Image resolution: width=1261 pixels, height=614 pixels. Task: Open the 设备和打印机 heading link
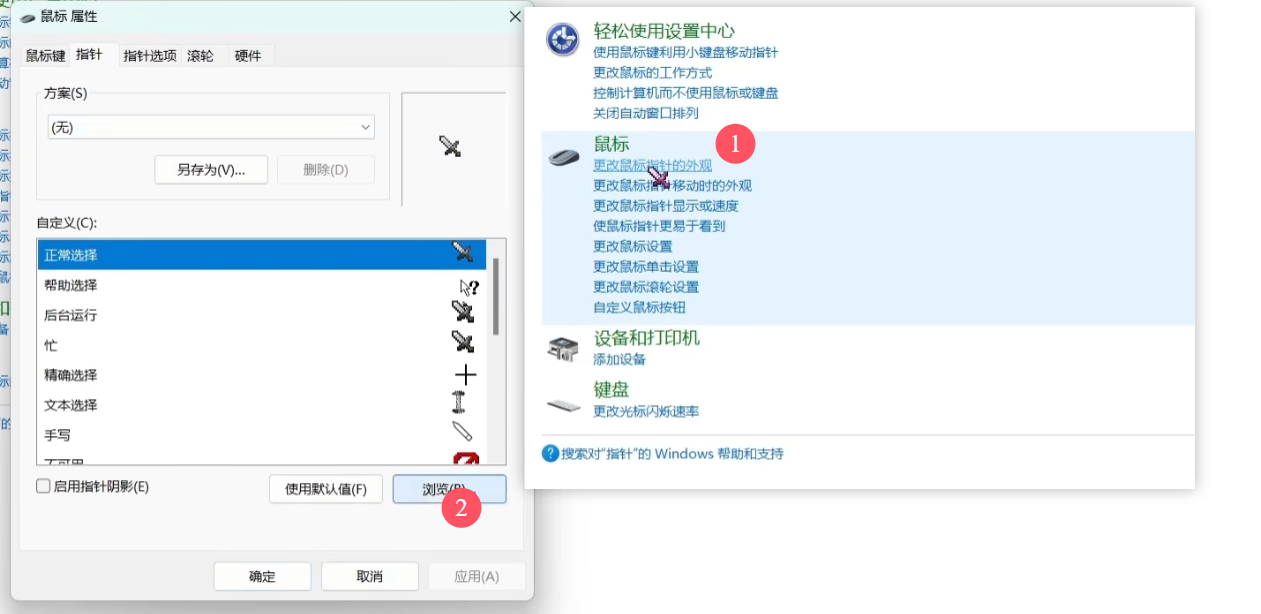pyautogui.click(x=647, y=338)
